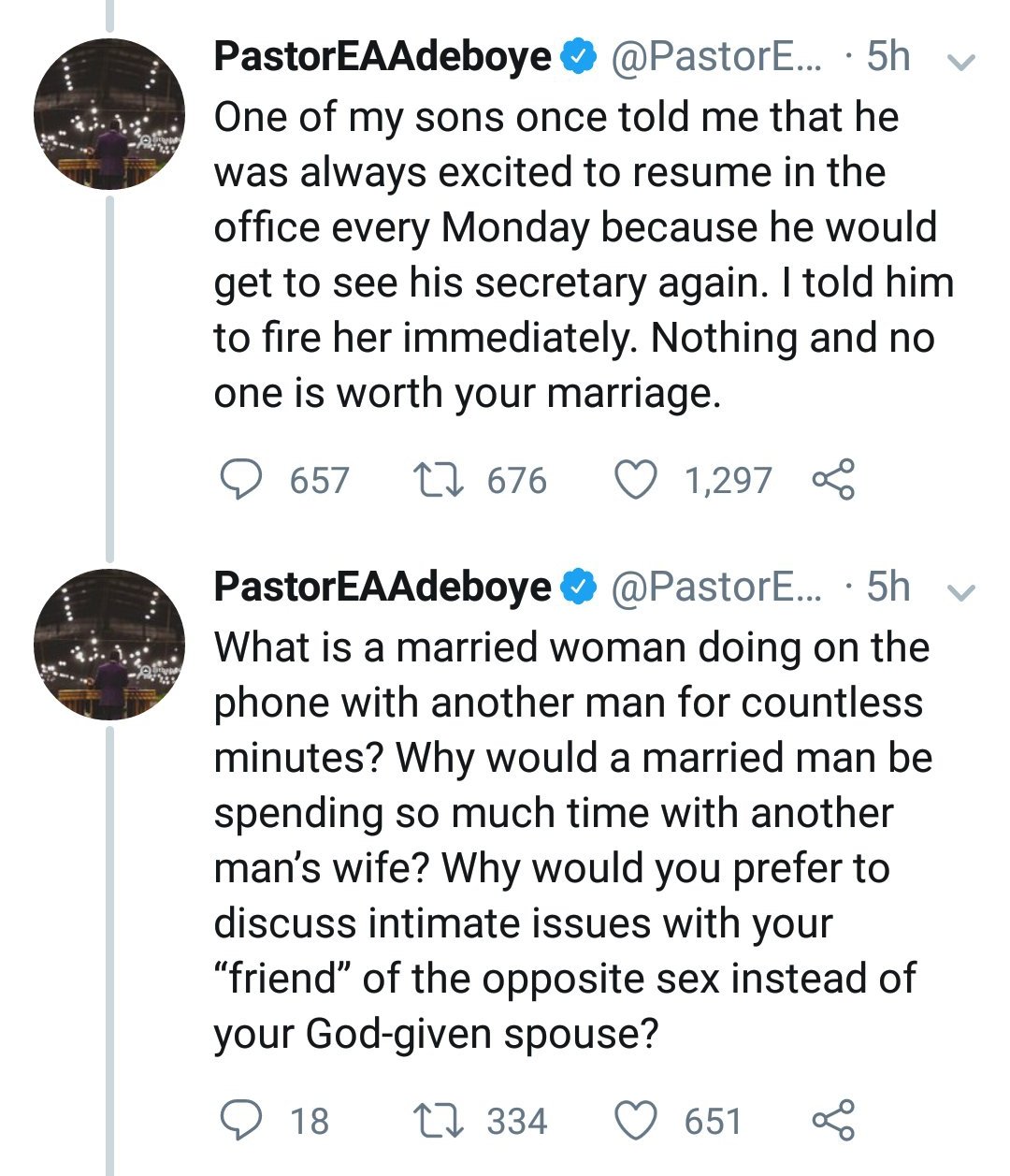Reply to the tweet about firing the secretary
This screenshot has height=1176, width=1010.
[x=240, y=480]
